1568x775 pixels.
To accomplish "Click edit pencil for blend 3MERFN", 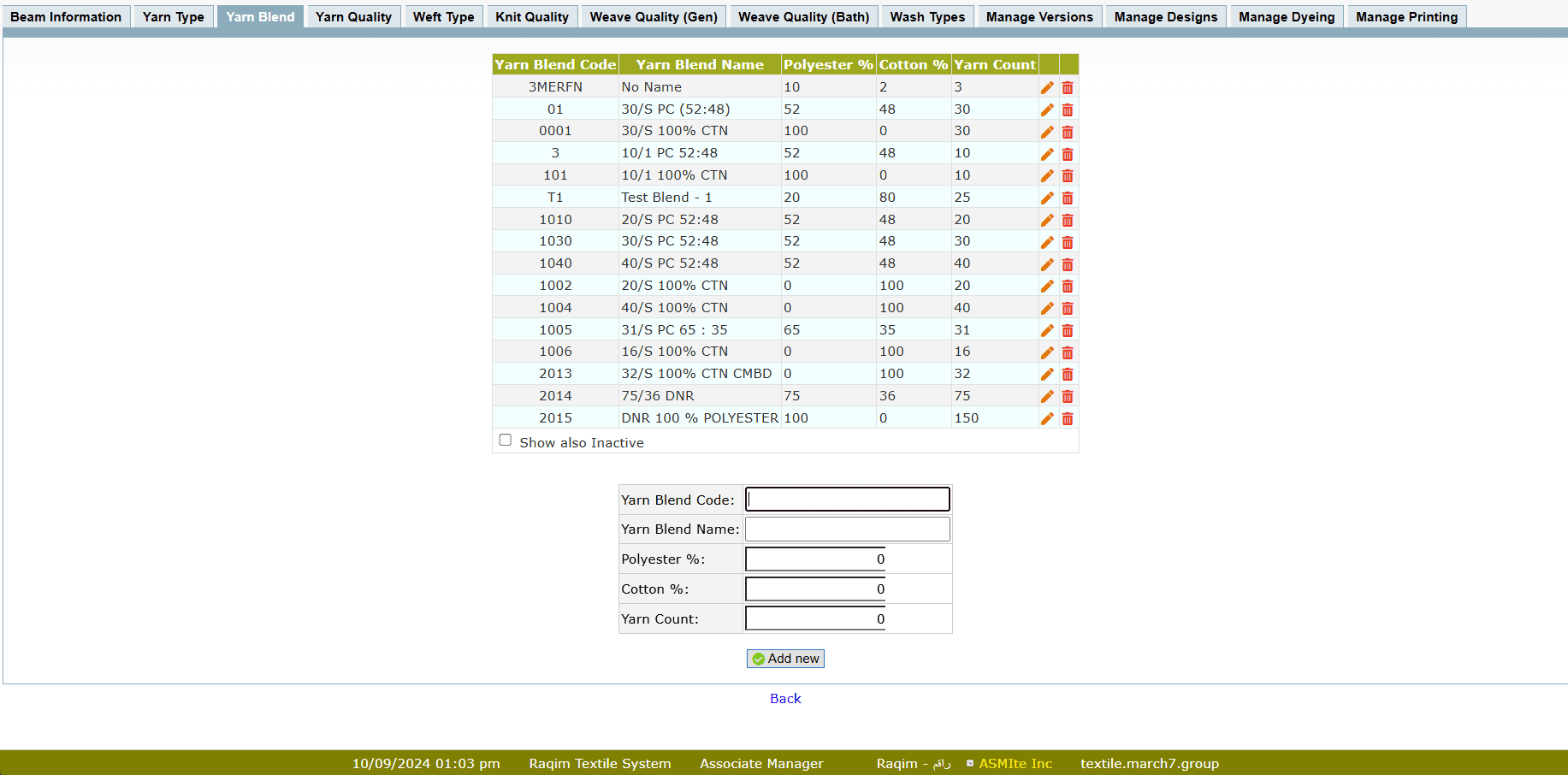I will (1047, 87).
